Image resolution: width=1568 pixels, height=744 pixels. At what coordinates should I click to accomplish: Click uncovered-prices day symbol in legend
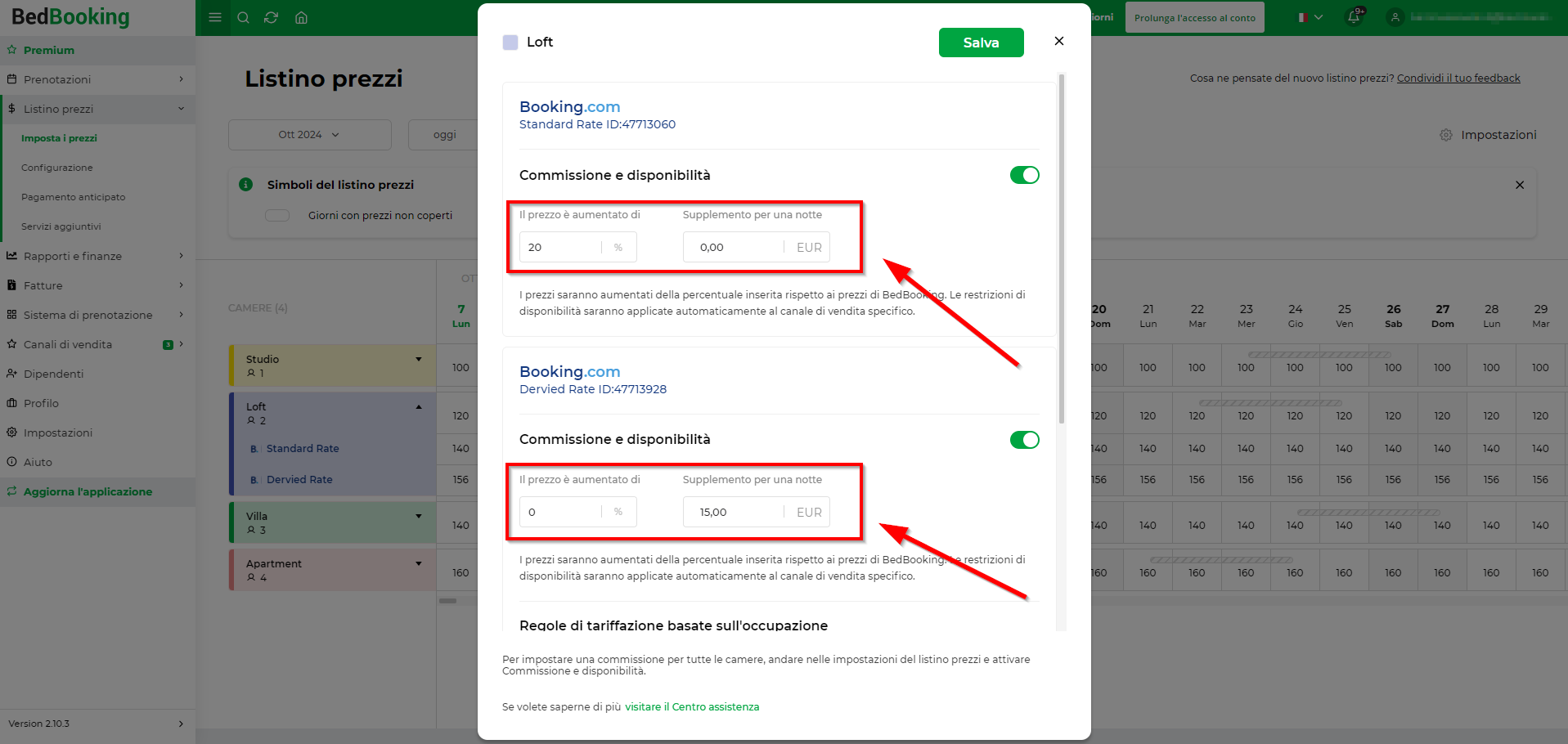[x=277, y=215]
